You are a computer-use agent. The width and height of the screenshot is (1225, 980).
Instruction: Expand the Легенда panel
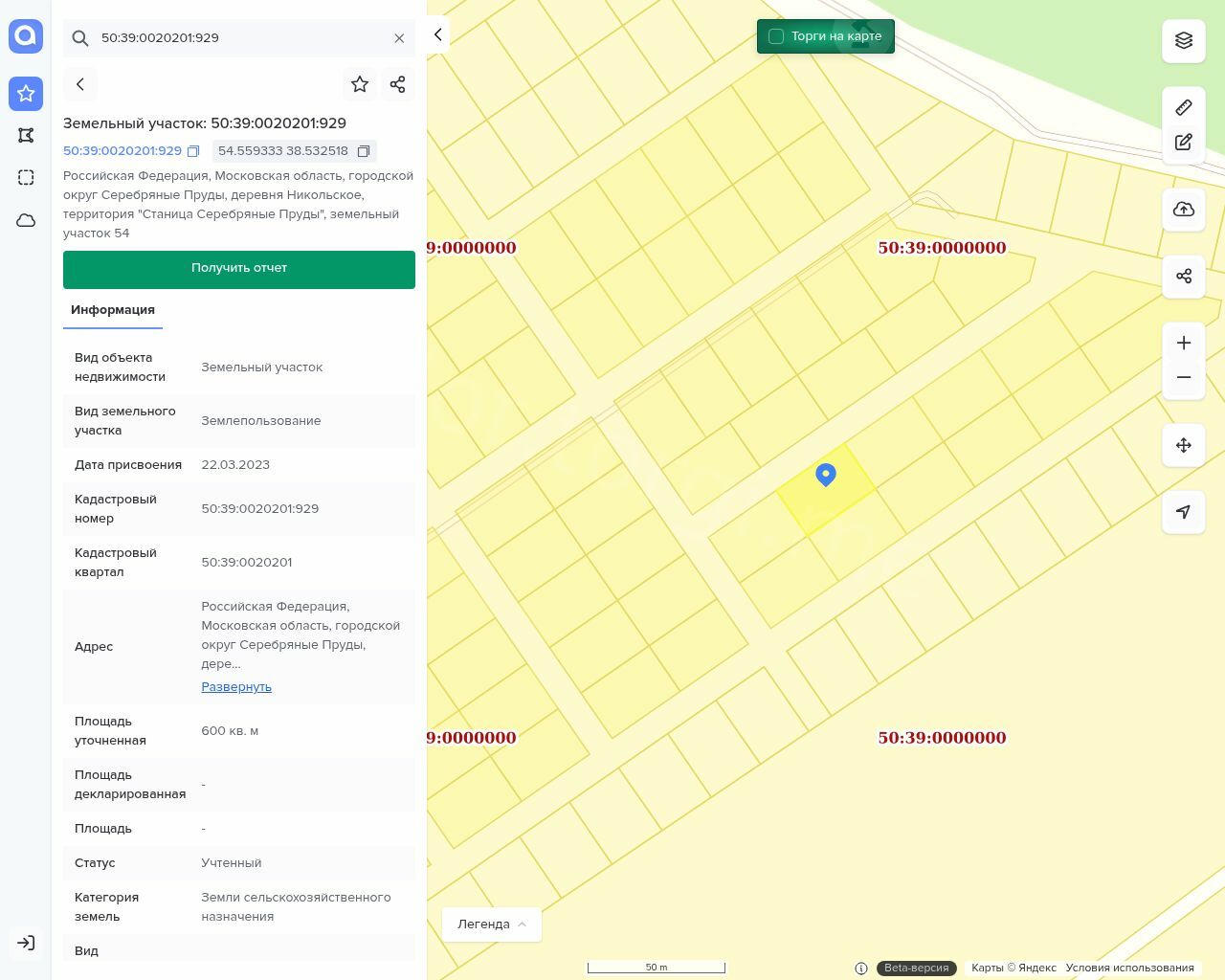[x=492, y=924]
